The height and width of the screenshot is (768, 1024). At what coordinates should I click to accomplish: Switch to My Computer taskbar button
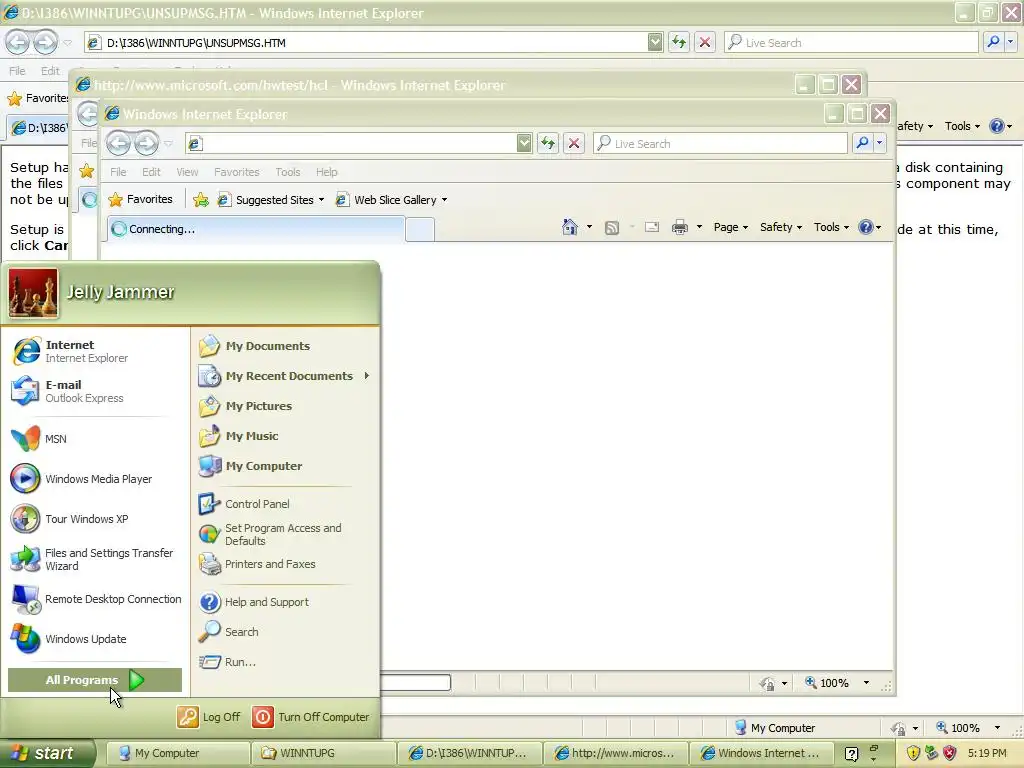(x=176, y=753)
